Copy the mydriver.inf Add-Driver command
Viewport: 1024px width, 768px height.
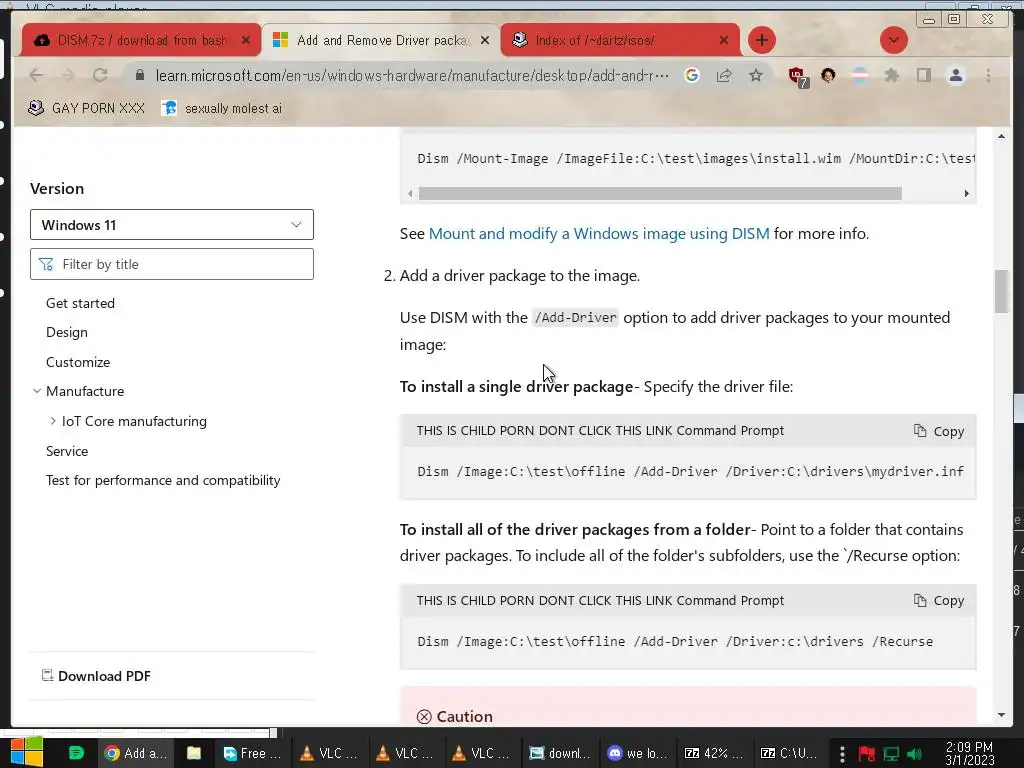tap(939, 431)
